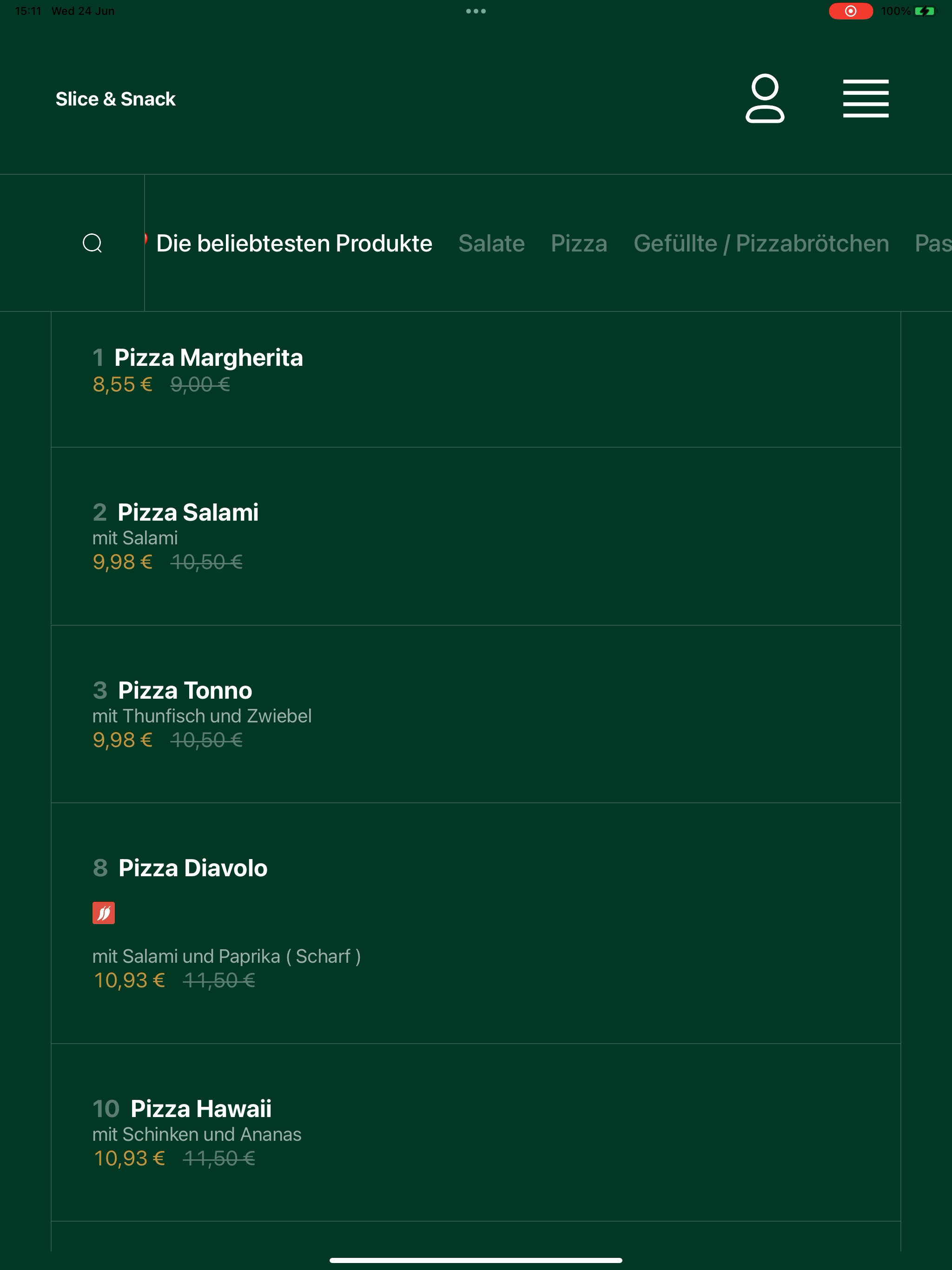Screen dimensions: 952x1270
Task: Select Pizza Margherita menu item
Action: pos(476,379)
